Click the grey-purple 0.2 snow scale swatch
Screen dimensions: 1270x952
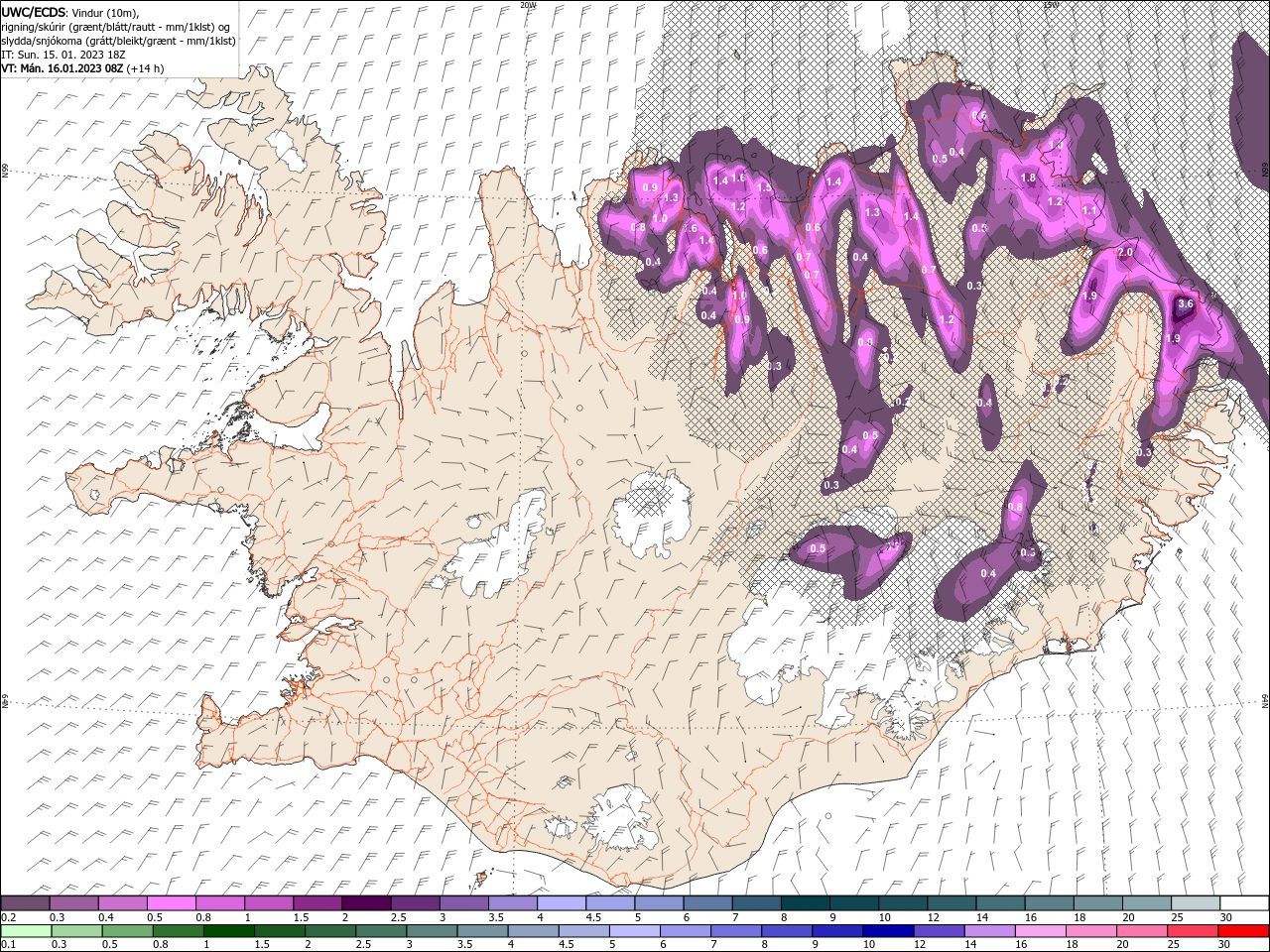point(25,902)
